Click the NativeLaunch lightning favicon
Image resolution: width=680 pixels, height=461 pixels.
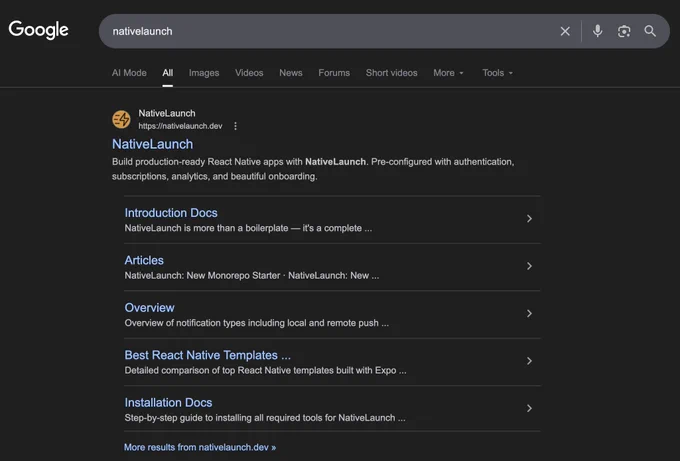121,119
